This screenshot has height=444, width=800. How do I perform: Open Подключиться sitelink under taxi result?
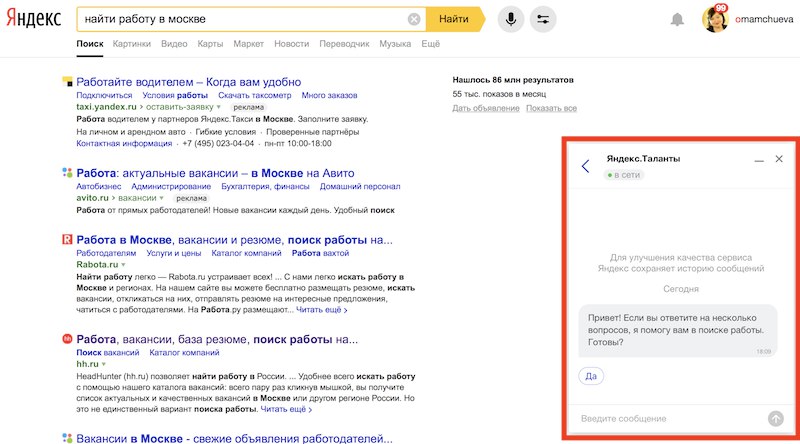[104, 95]
